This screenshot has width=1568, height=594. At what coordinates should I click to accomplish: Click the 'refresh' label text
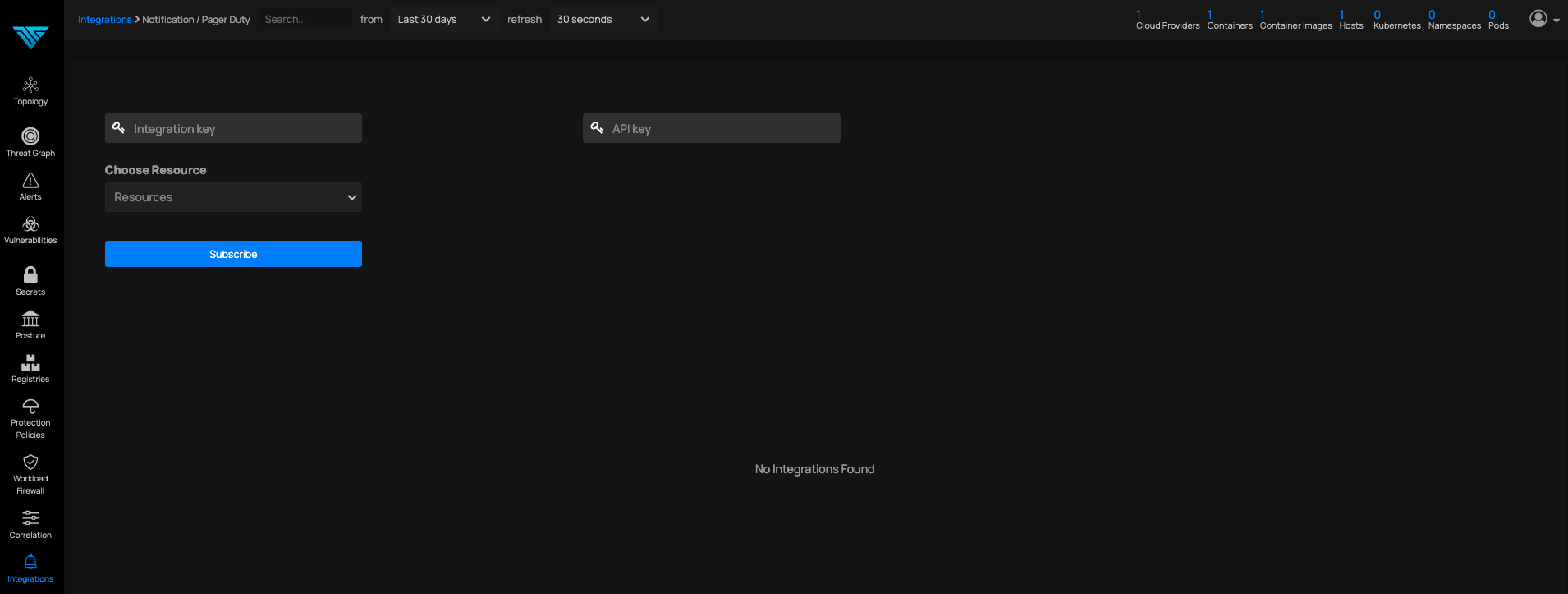525,20
